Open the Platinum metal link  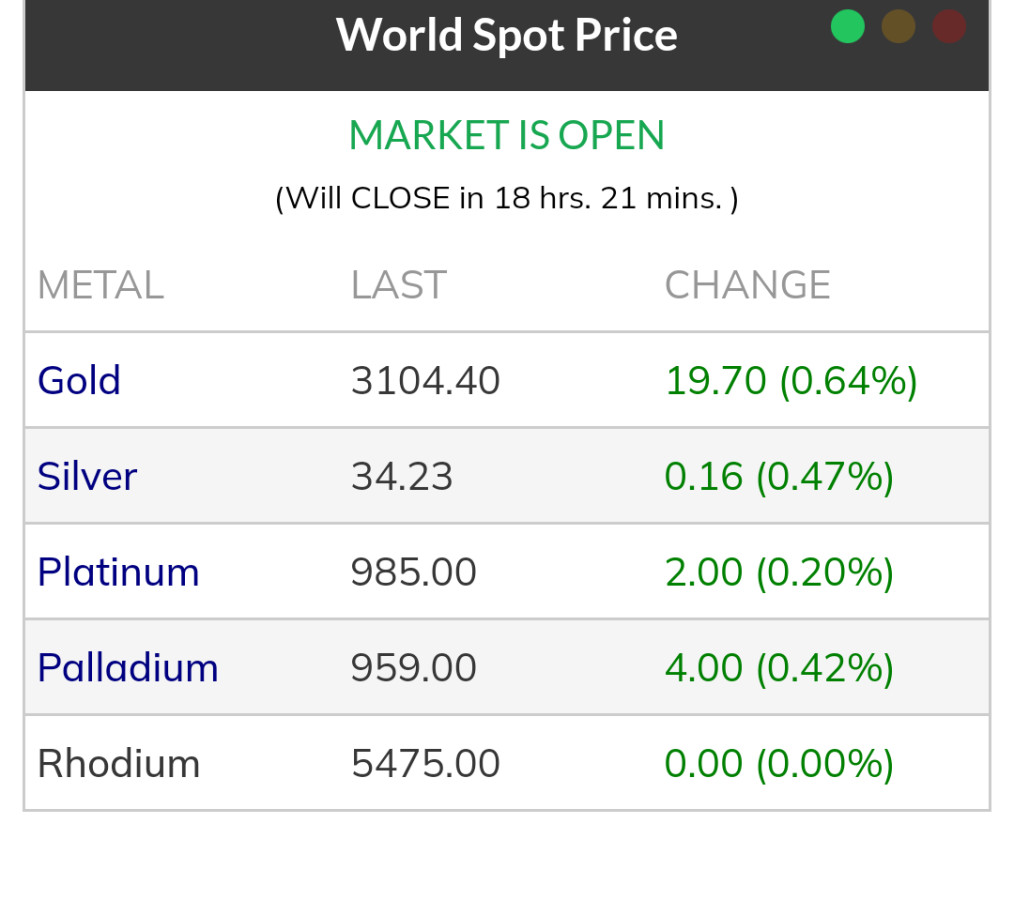[118, 572]
